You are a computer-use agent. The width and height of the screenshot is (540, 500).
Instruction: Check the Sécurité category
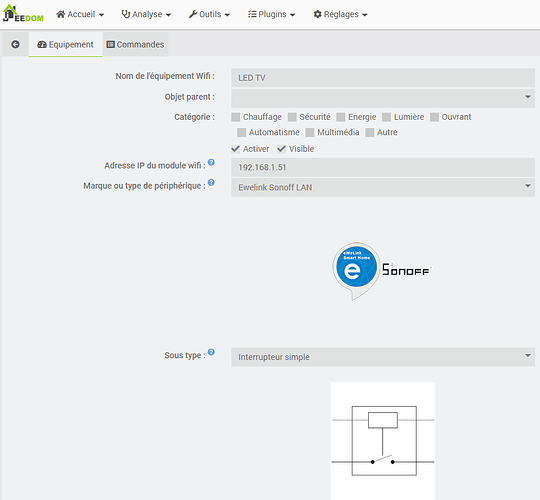coord(292,117)
